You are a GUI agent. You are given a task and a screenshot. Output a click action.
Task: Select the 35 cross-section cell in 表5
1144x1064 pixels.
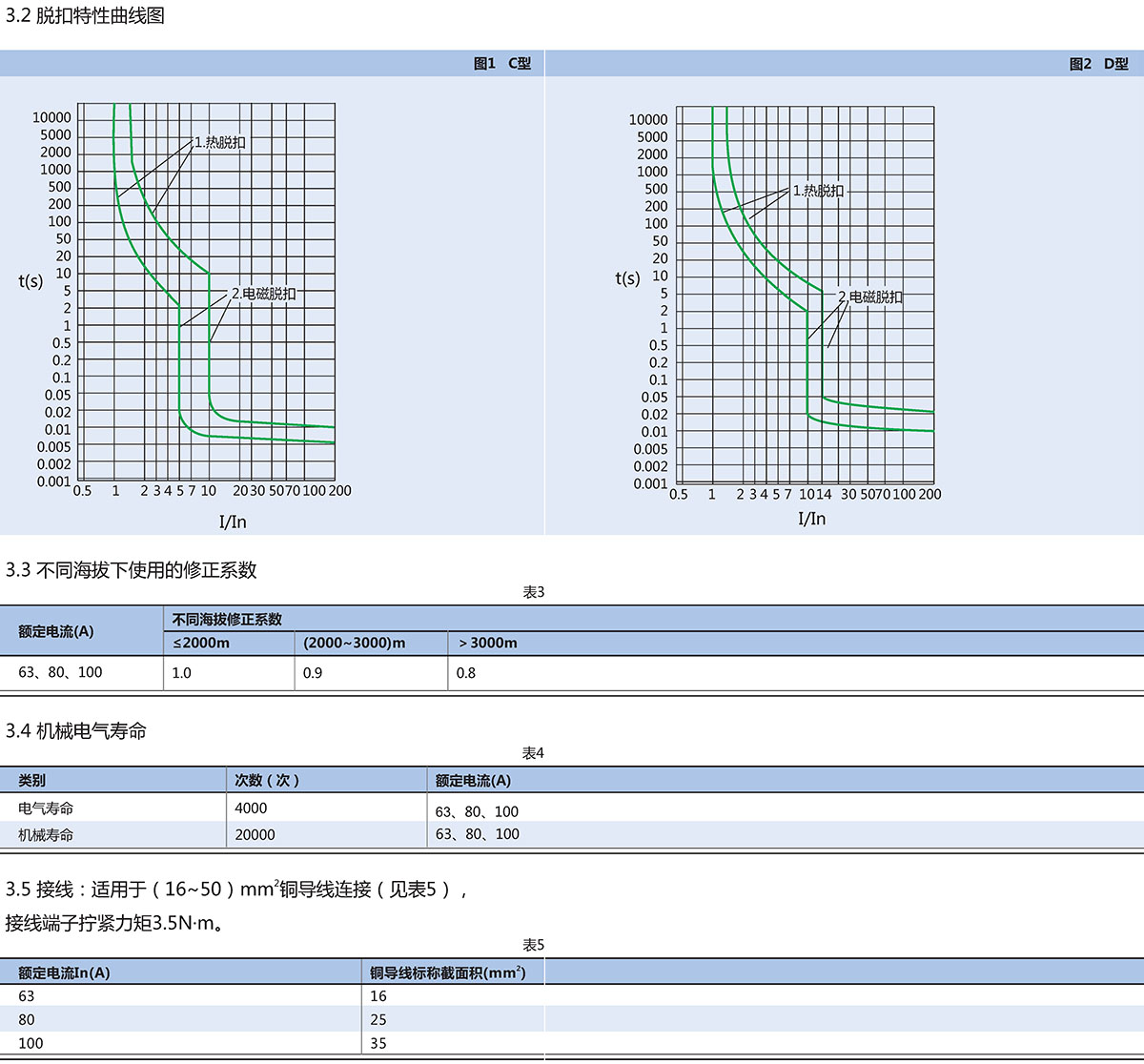pos(378,1043)
